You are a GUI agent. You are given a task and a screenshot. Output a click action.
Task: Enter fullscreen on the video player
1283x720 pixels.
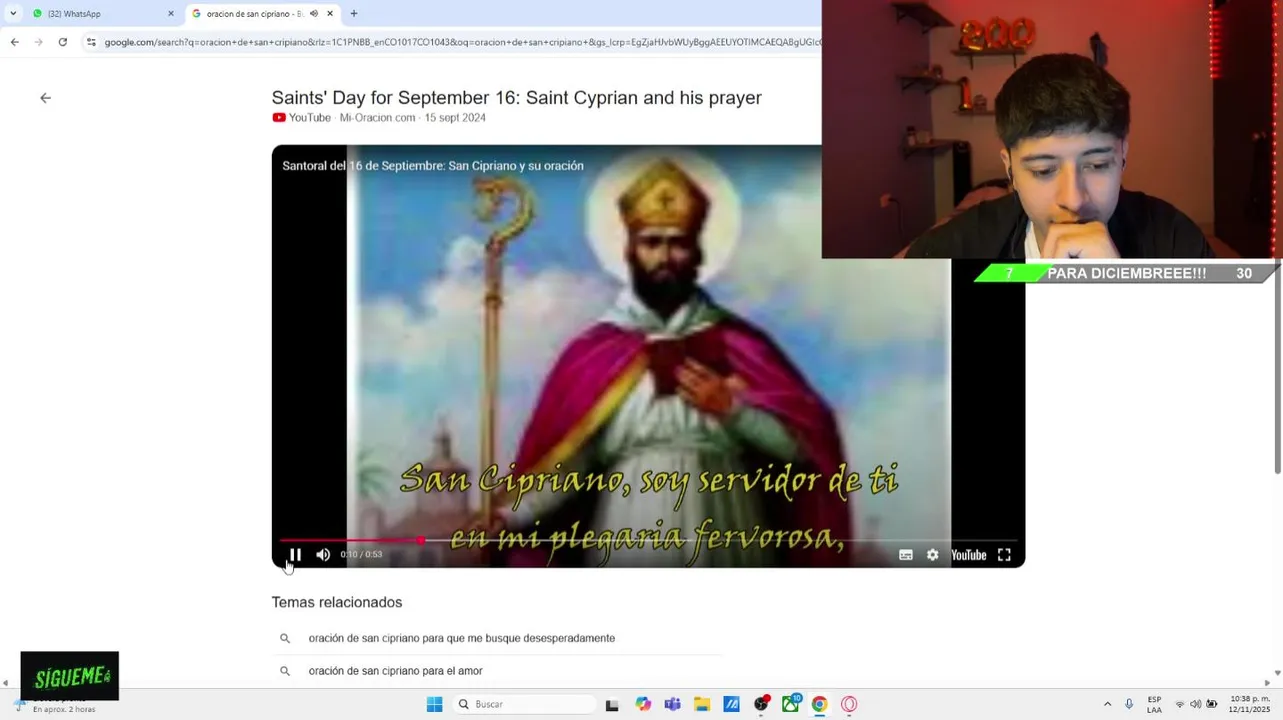click(x=1004, y=555)
